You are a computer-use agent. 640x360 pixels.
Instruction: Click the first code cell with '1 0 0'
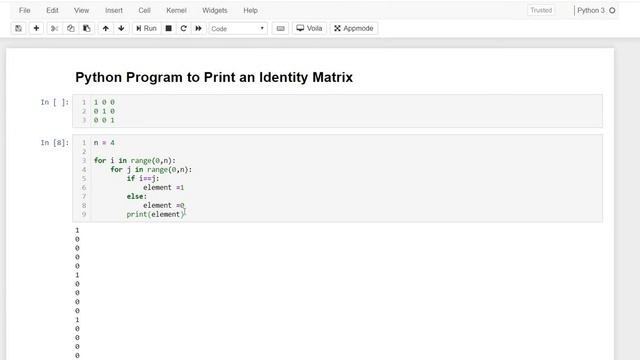[337, 111]
